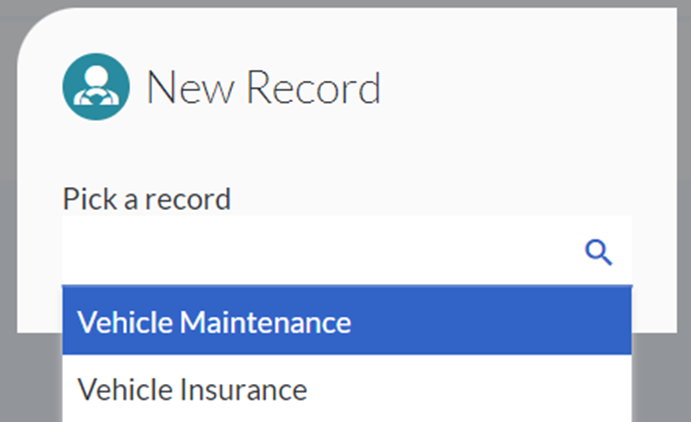Click the search magnifier icon
The width and height of the screenshot is (691, 422).
click(598, 253)
